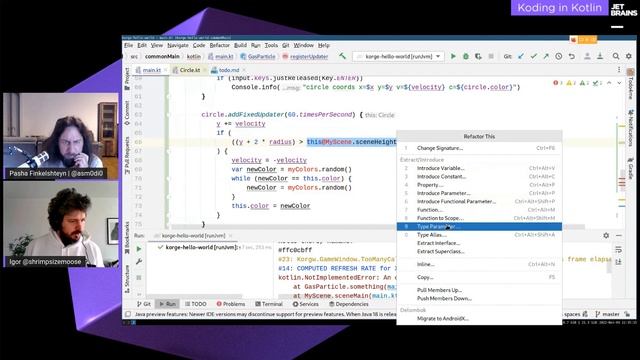
Task: Click Rerun icon in Run panel
Action: click(x=139, y=249)
